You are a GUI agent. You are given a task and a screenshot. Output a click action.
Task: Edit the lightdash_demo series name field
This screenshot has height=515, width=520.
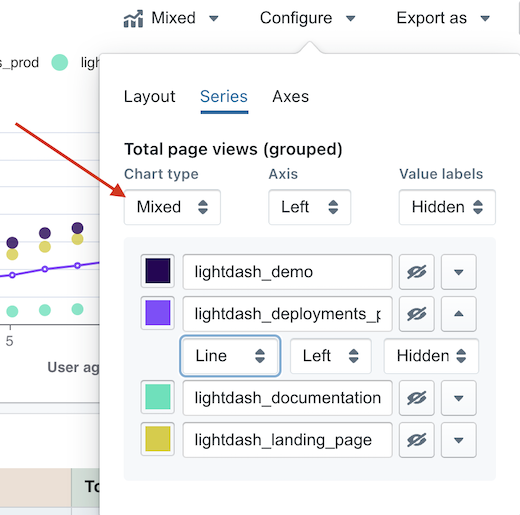287,272
